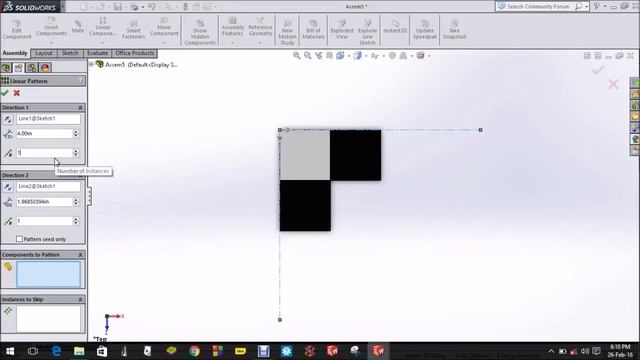Start an Explode Line Sketch
Image resolution: width=640 pixels, height=360 pixels.
pyautogui.click(x=367, y=32)
